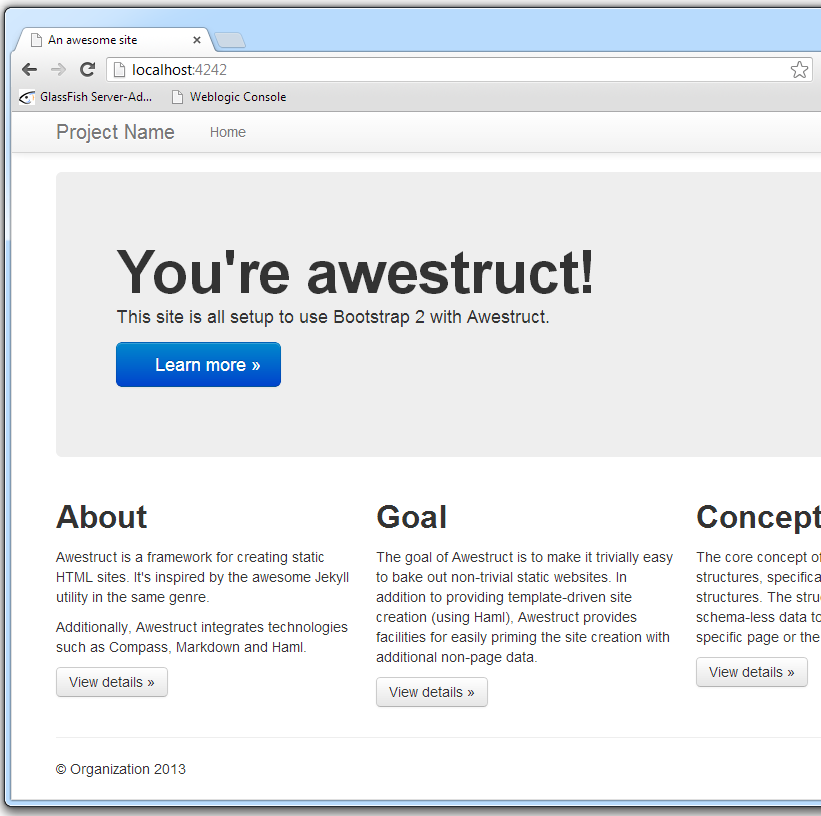The height and width of the screenshot is (816, 821).
Task: Click the You're awestruct! heading
Action: (x=355, y=272)
